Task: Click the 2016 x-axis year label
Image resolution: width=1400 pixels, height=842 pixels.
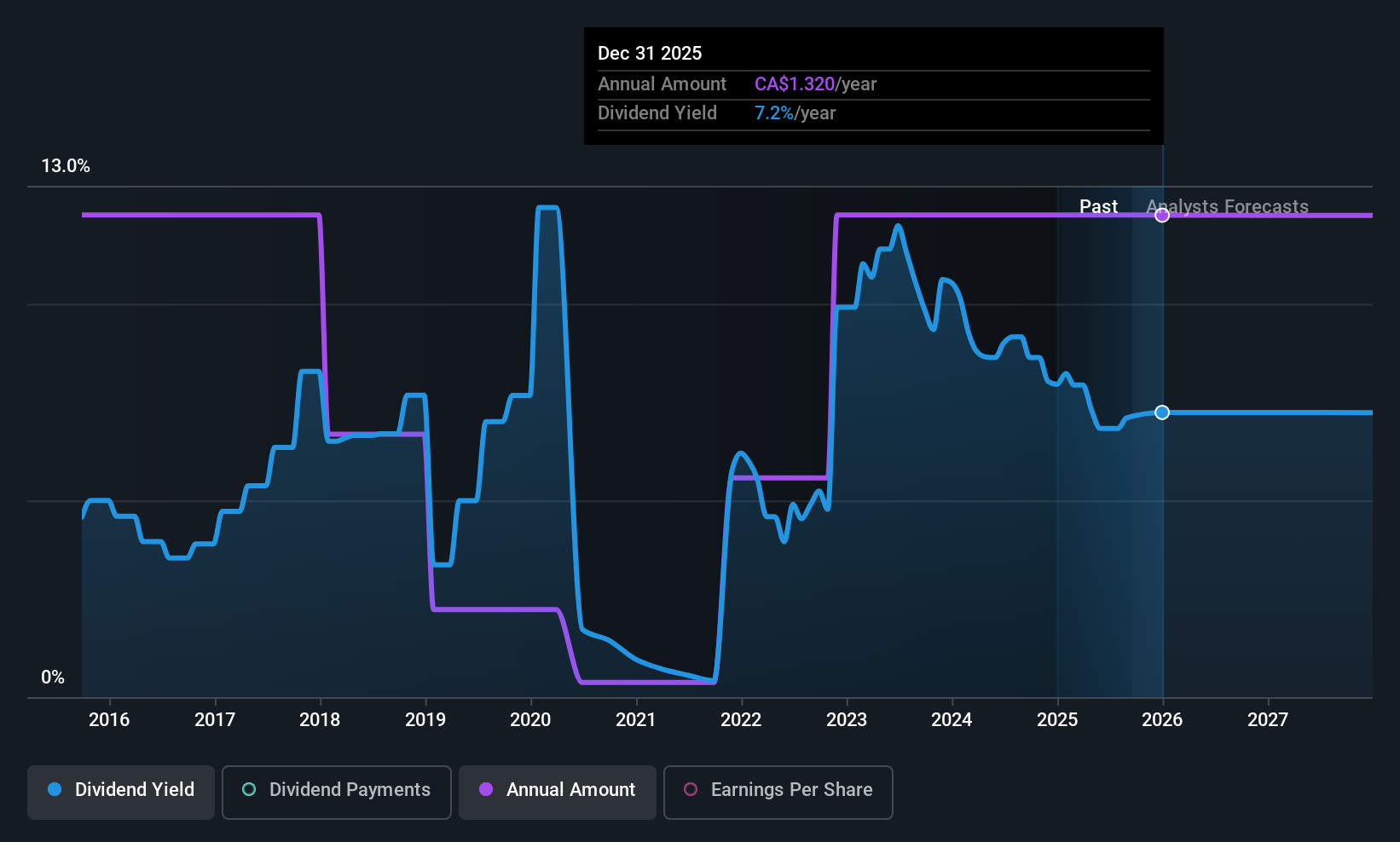Action: coord(109,720)
